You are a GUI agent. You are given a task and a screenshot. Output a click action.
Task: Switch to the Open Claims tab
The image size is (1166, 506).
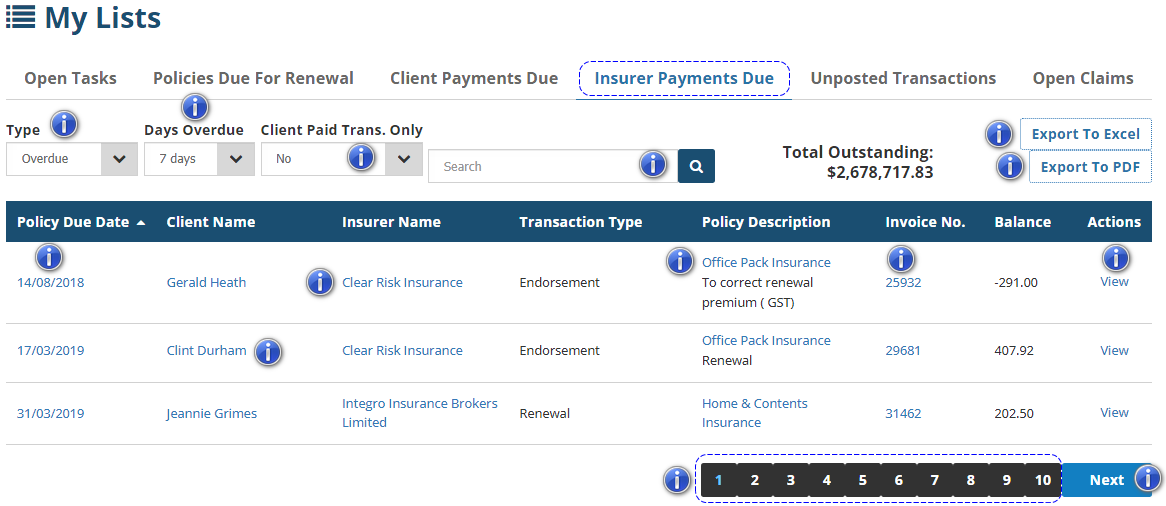[x=1083, y=78]
